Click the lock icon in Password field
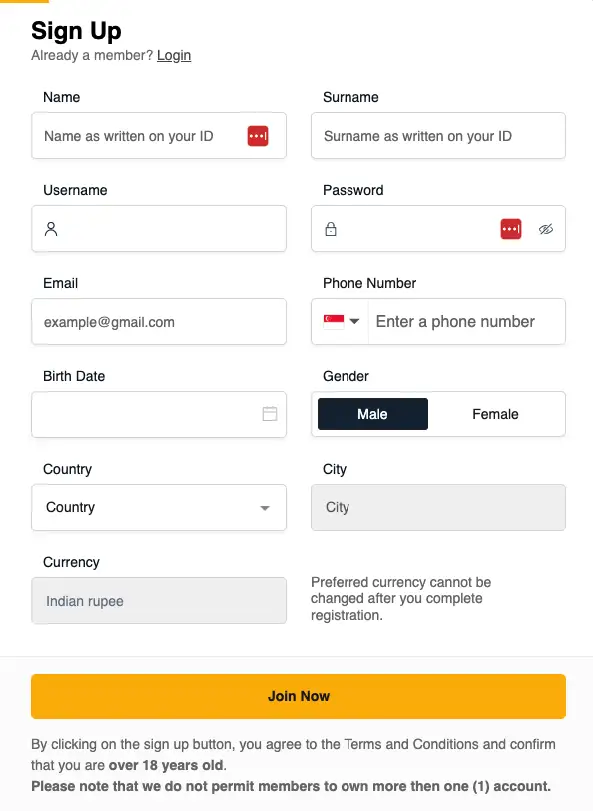The width and height of the screenshot is (593, 811). (331, 228)
